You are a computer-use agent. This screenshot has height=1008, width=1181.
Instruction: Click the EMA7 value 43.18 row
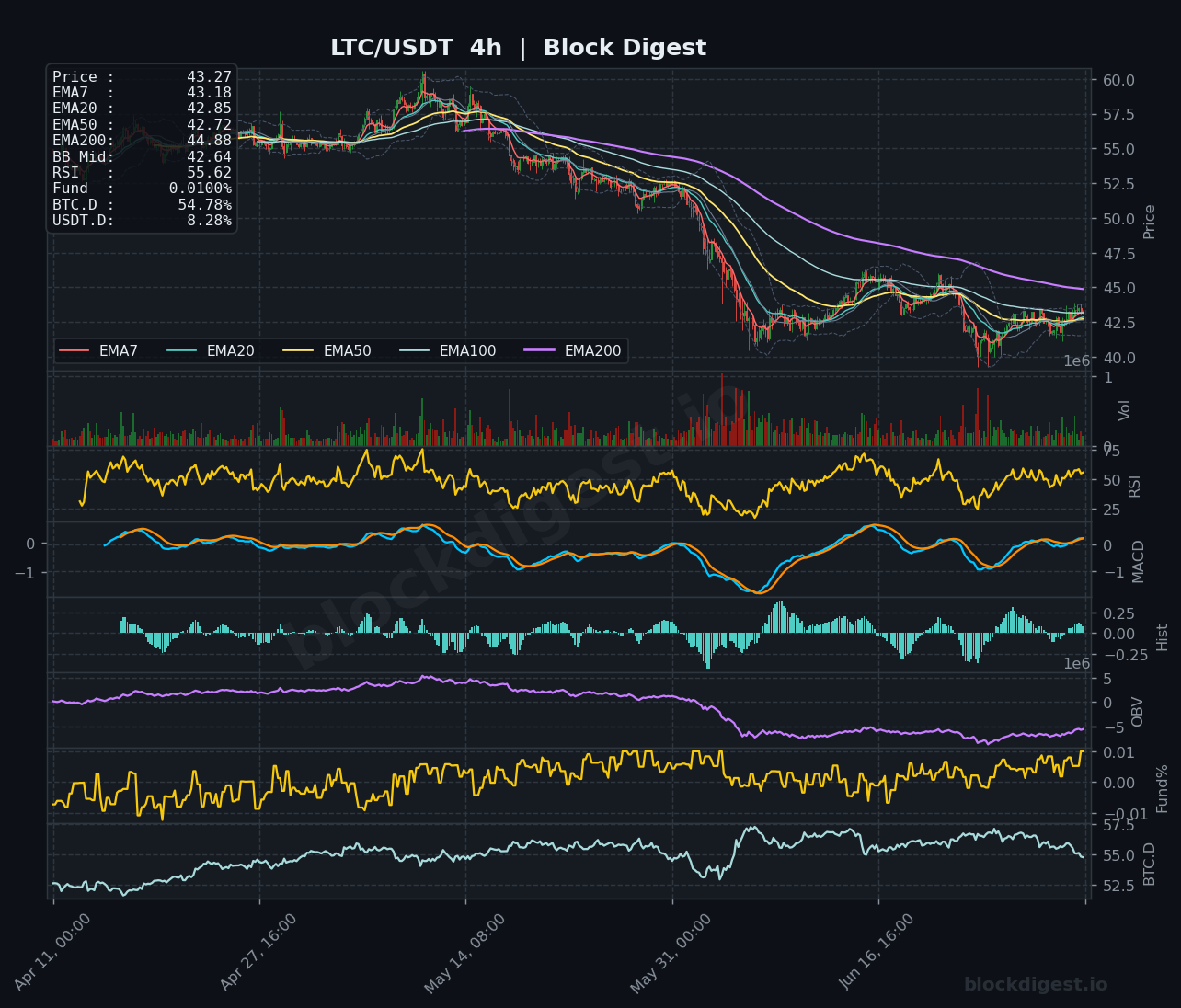point(142,93)
